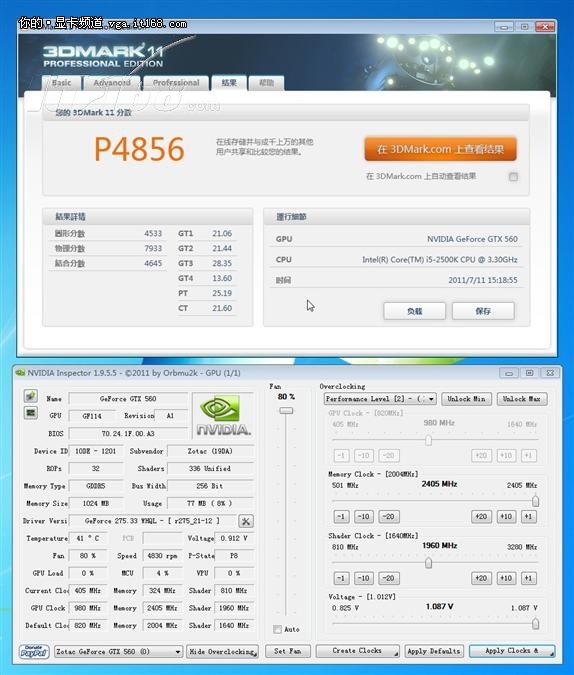Screen dimensions: 574x675
Task: Click the GT1 value 21.06
Action: click(222, 233)
